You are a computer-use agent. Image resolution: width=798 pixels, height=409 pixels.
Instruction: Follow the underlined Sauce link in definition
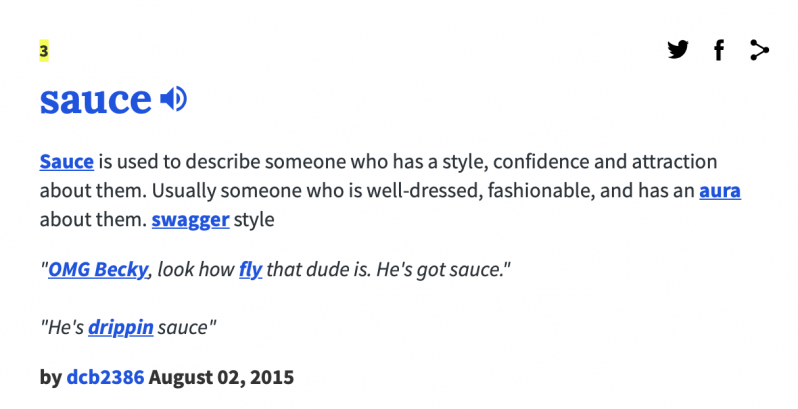(67, 162)
